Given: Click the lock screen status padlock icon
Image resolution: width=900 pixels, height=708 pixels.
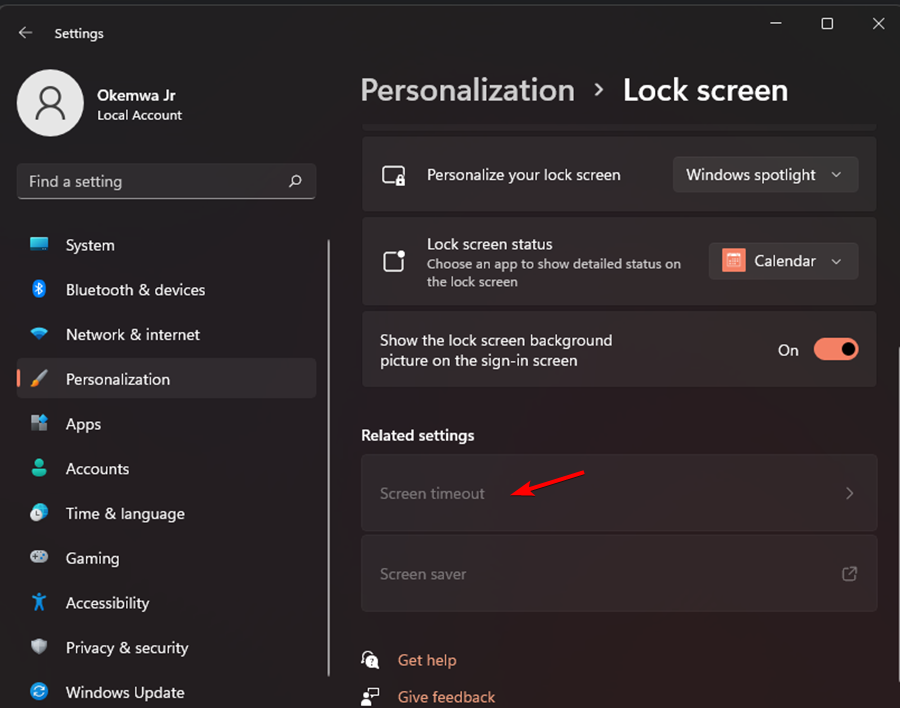Looking at the screenshot, I should (x=394, y=262).
